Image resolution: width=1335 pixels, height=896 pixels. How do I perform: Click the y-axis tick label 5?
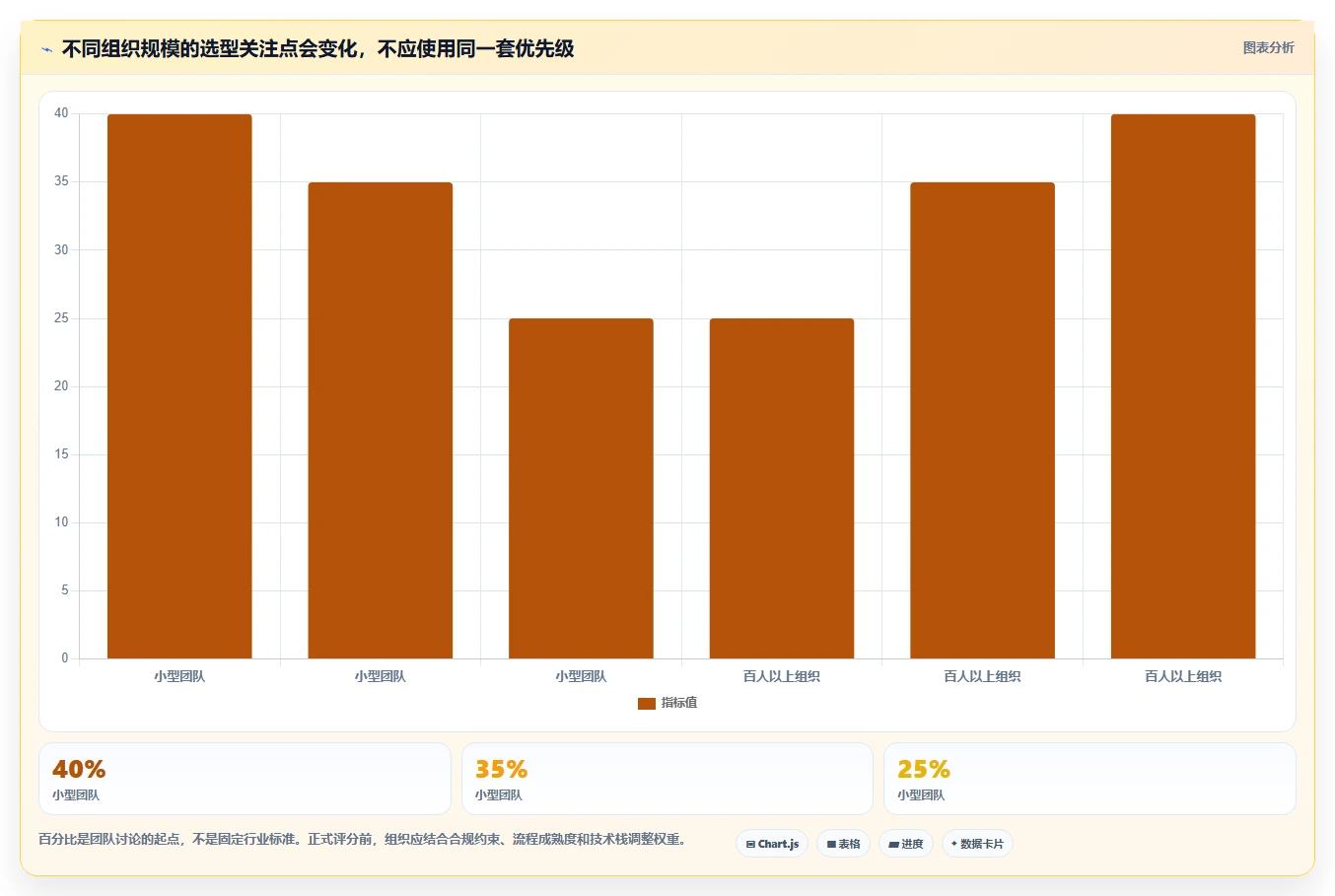tap(65, 590)
